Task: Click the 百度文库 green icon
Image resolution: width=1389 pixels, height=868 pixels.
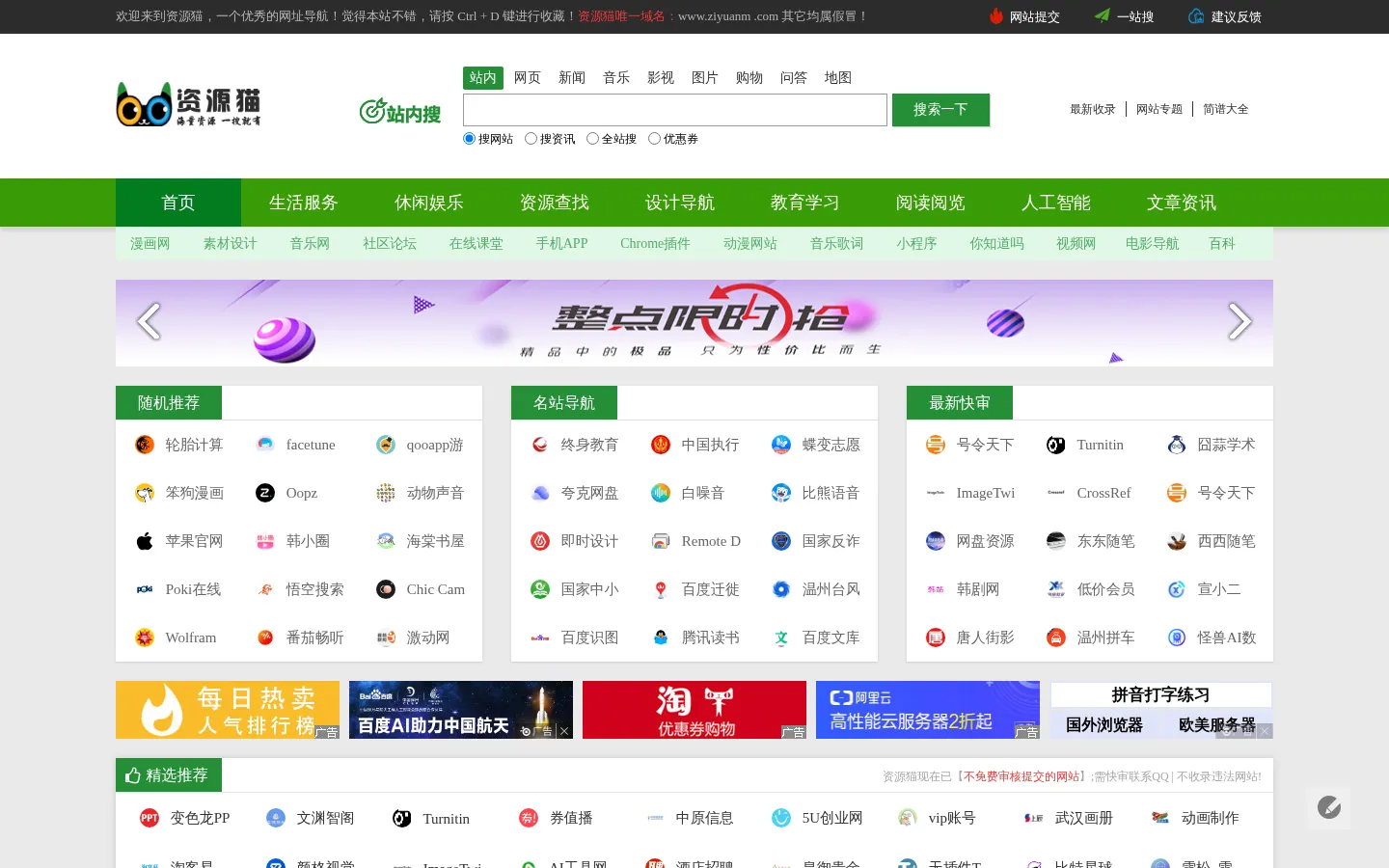Action: pos(781,637)
